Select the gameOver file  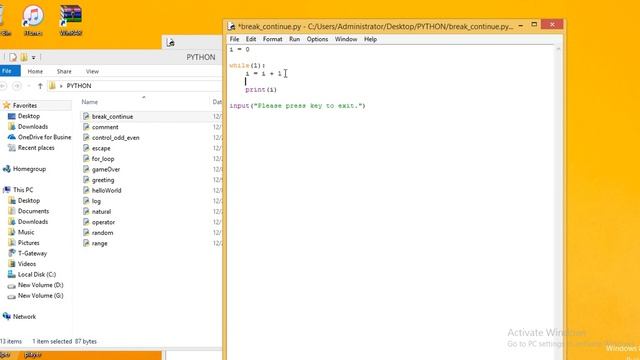106,169
